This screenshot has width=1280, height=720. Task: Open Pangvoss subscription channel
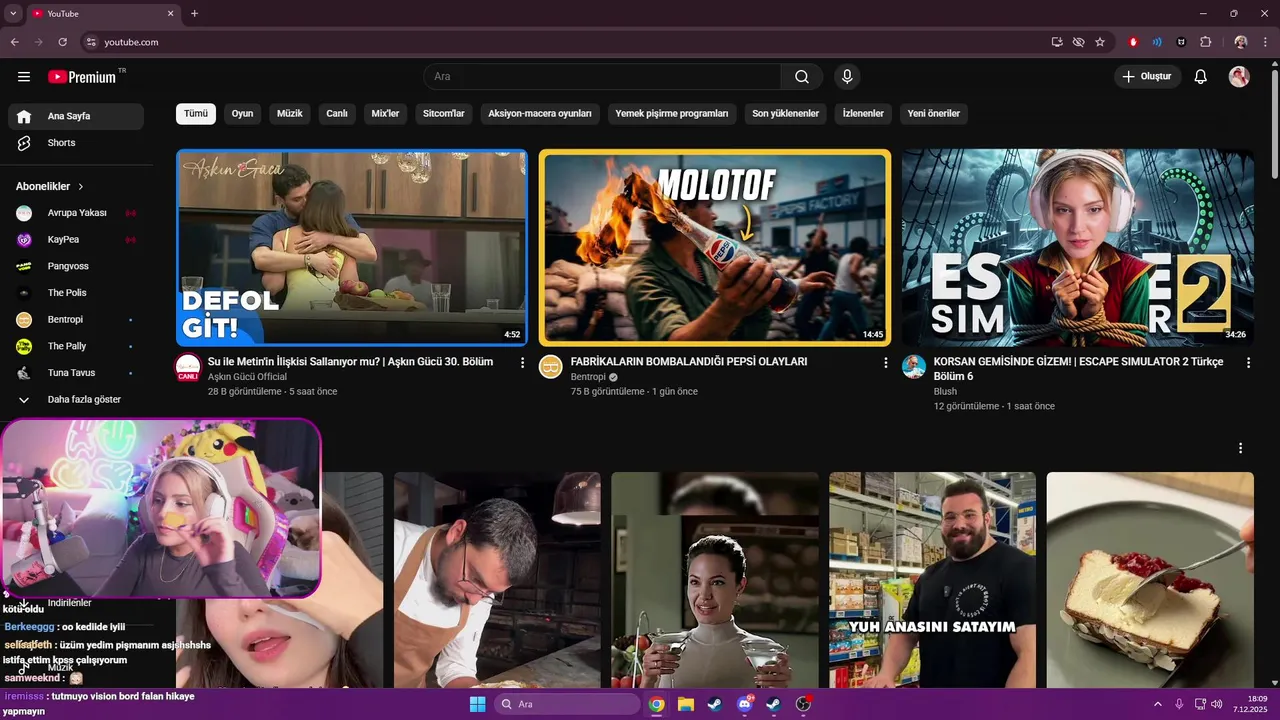76,266
